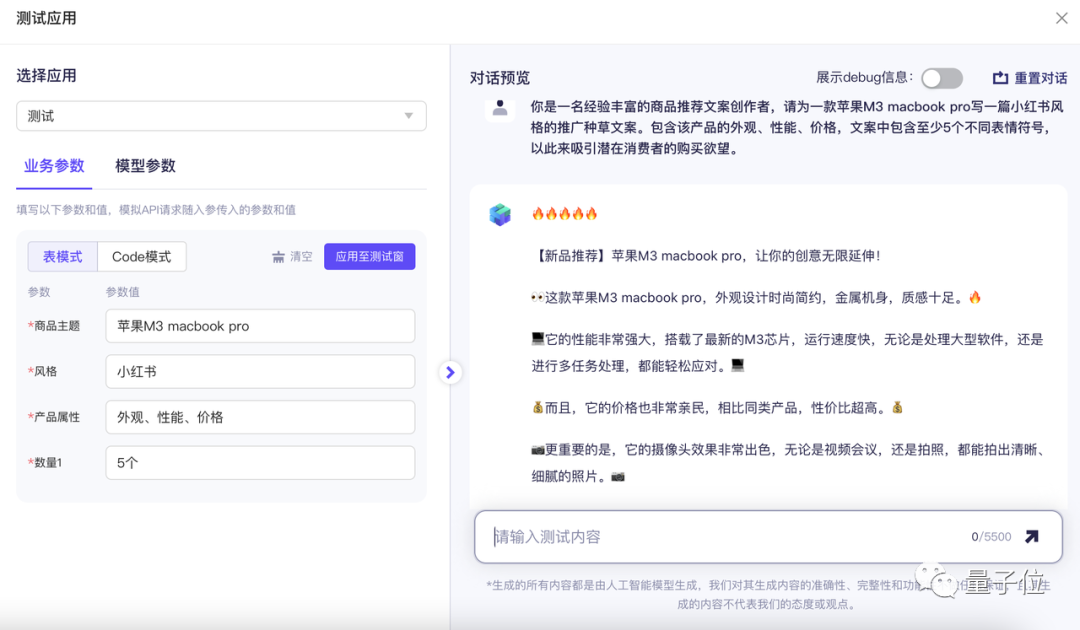Clear all parameters with the broom icon
The width and height of the screenshot is (1080, 630).
(x=290, y=256)
